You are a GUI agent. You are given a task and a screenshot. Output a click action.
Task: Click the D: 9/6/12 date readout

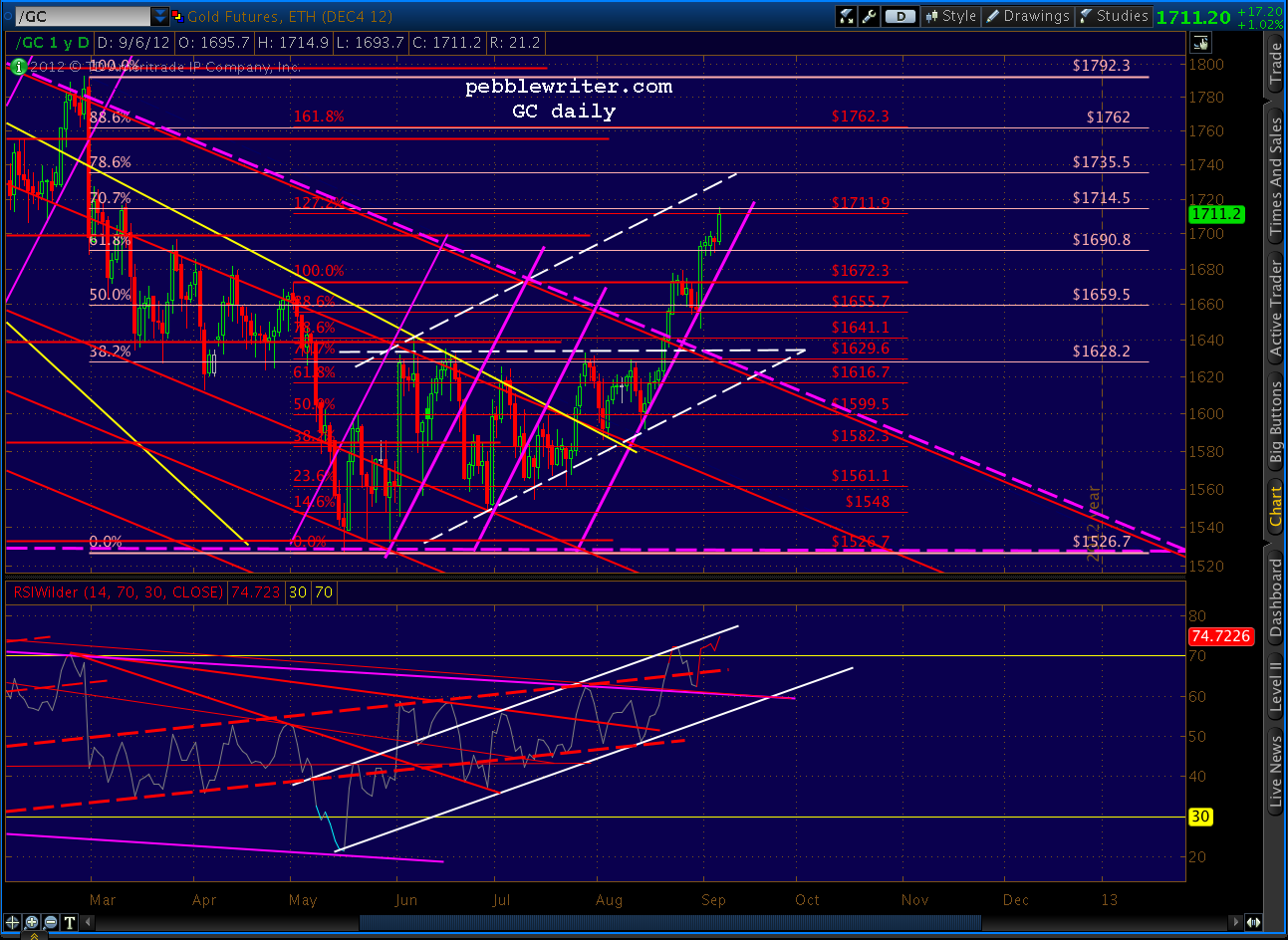point(133,42)
